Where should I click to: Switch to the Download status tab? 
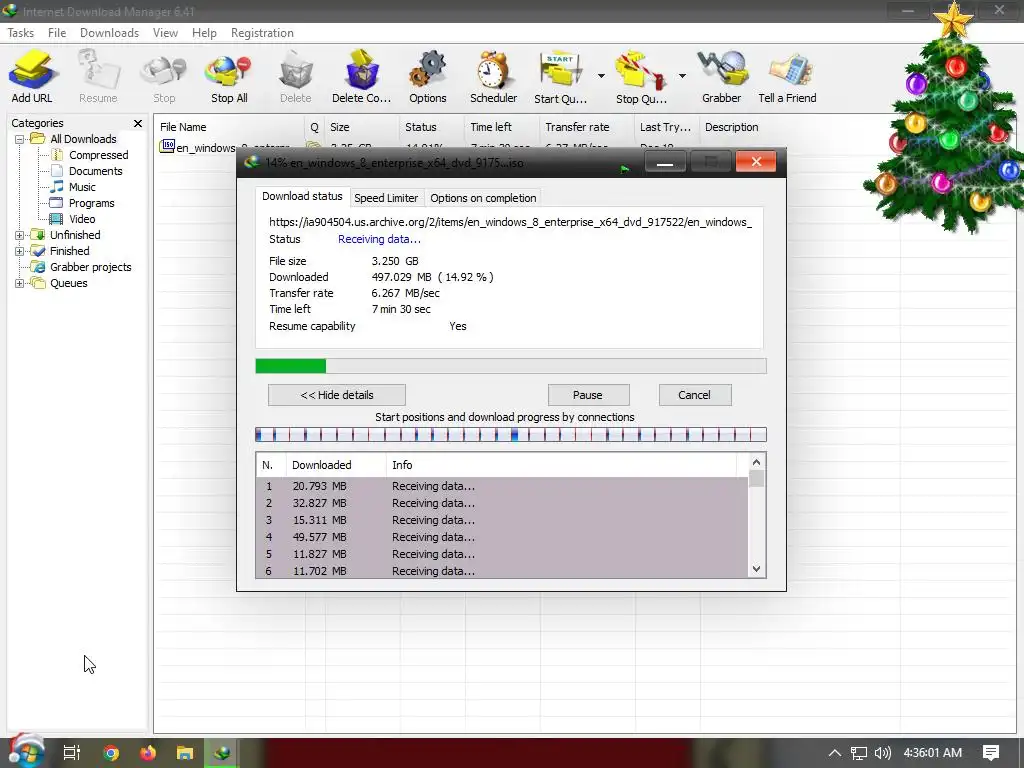302,196
